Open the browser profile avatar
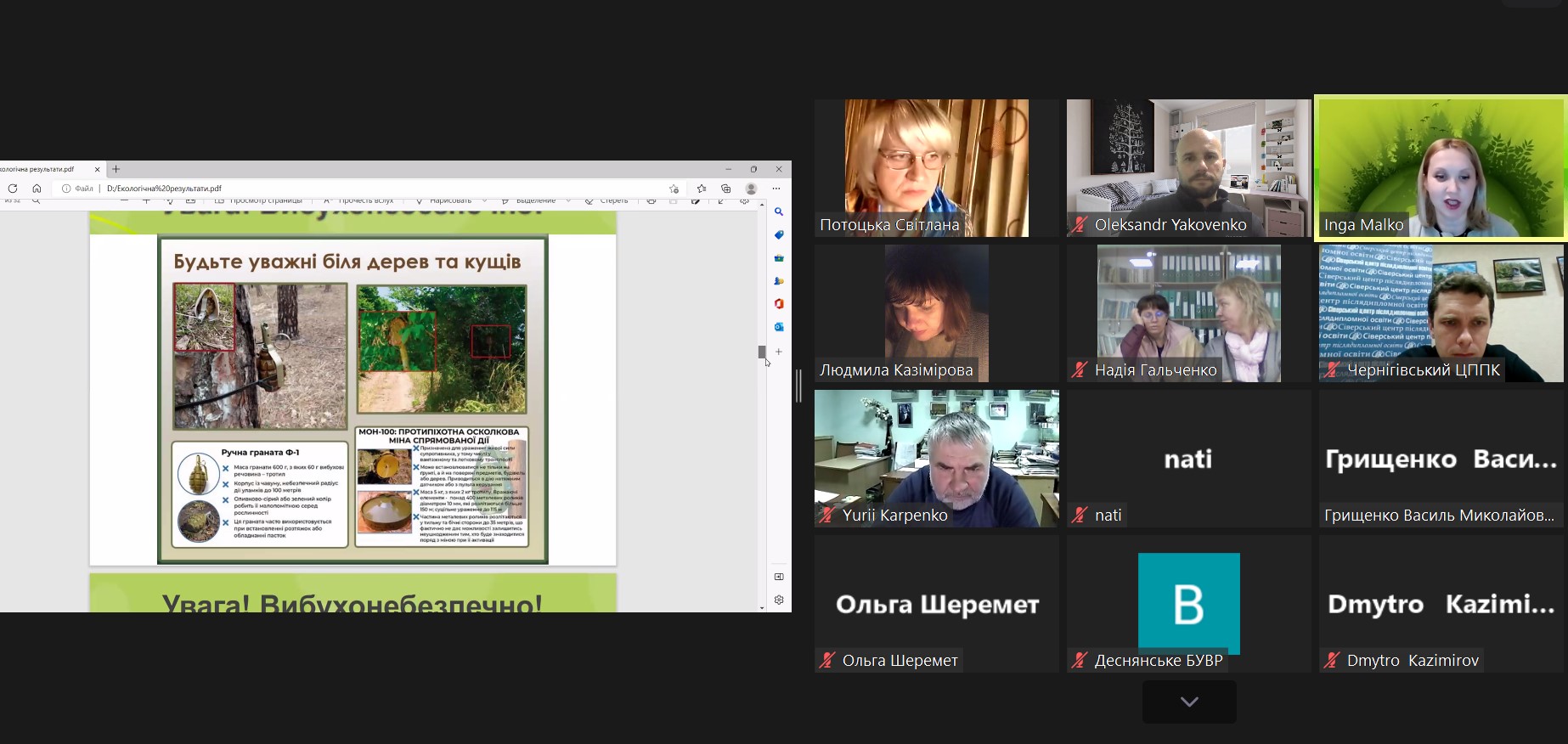Screen dimensions: 1568x744 pyautogui.click(x=751, y=189)
